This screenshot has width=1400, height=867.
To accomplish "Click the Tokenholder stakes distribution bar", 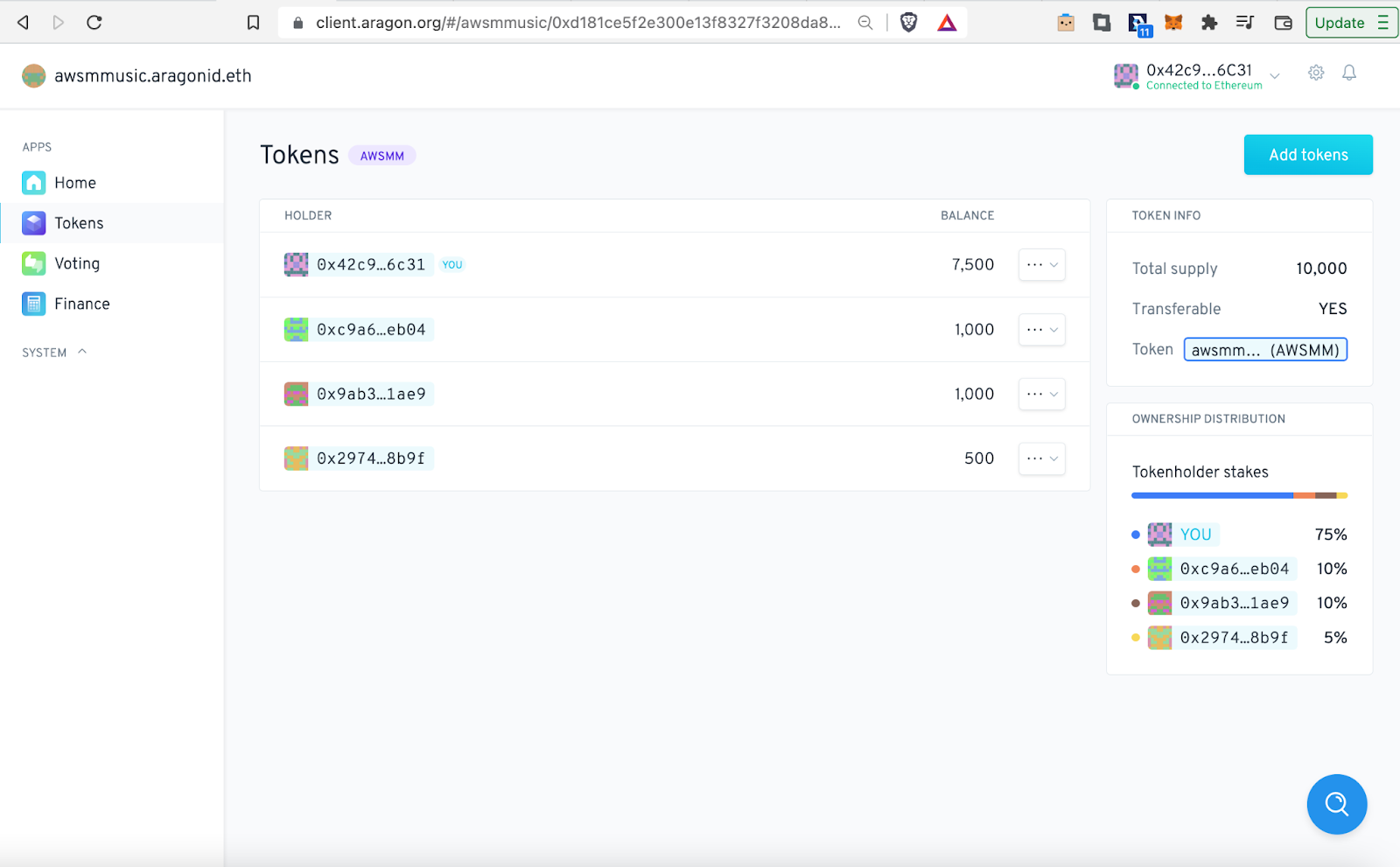I will [1238, 496].
